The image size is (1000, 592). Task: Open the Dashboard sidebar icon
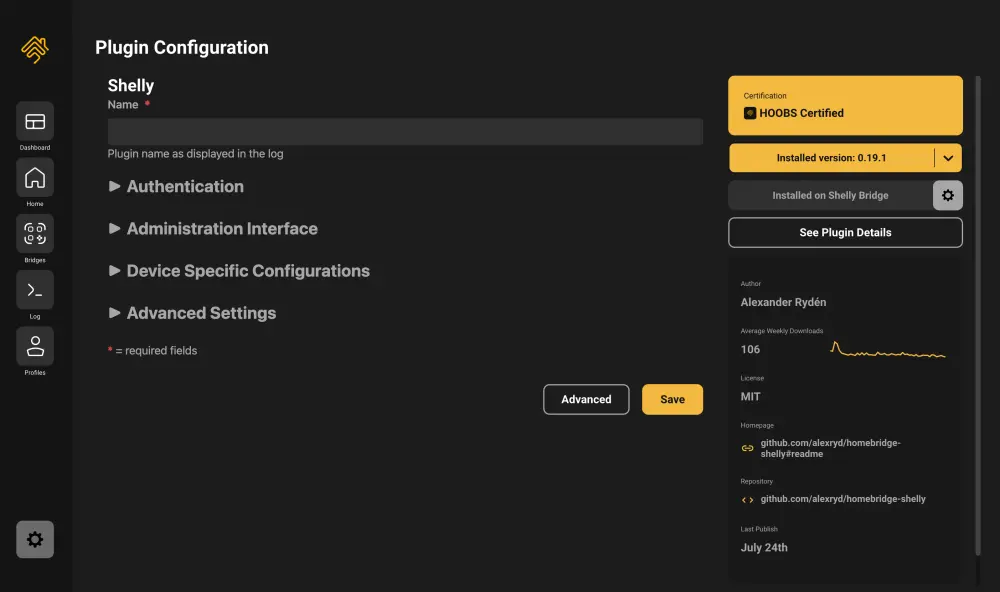[35, 121]
